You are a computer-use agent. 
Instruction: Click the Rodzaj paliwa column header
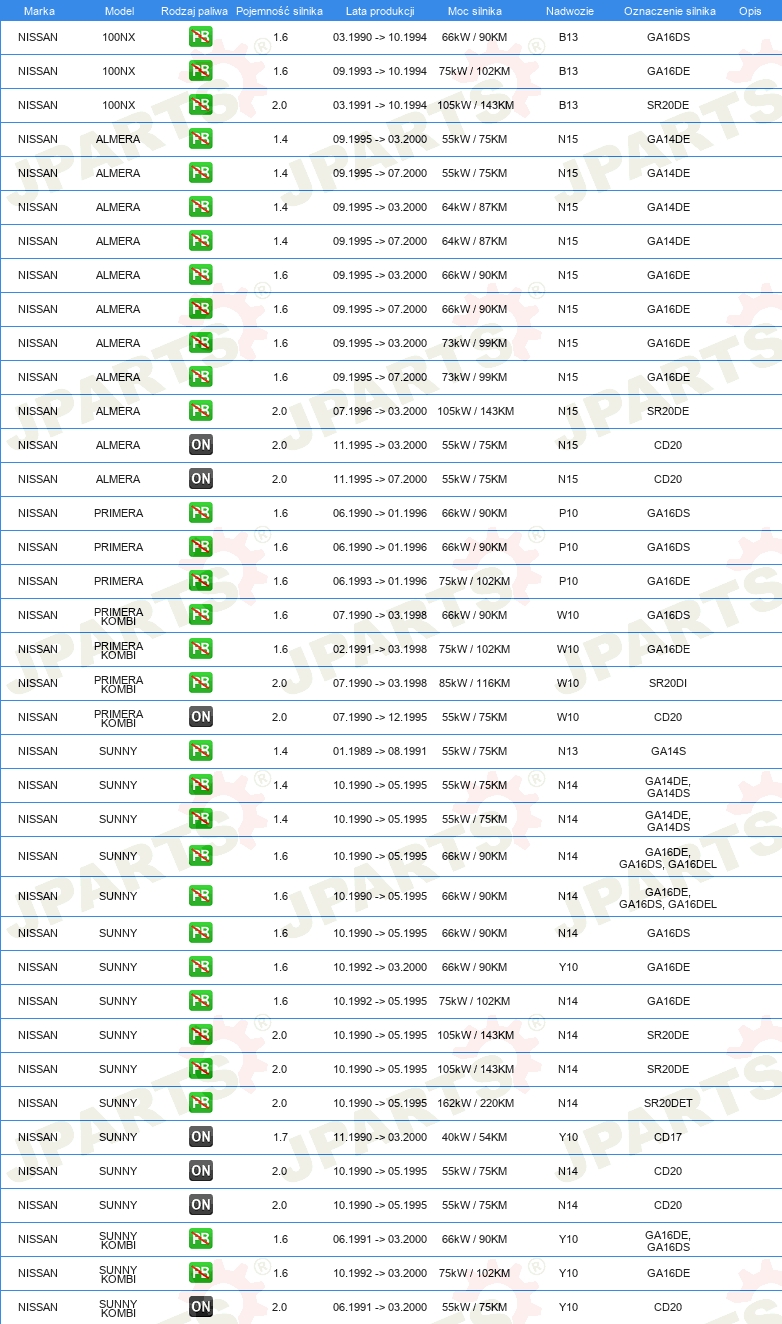coord(194,11)
